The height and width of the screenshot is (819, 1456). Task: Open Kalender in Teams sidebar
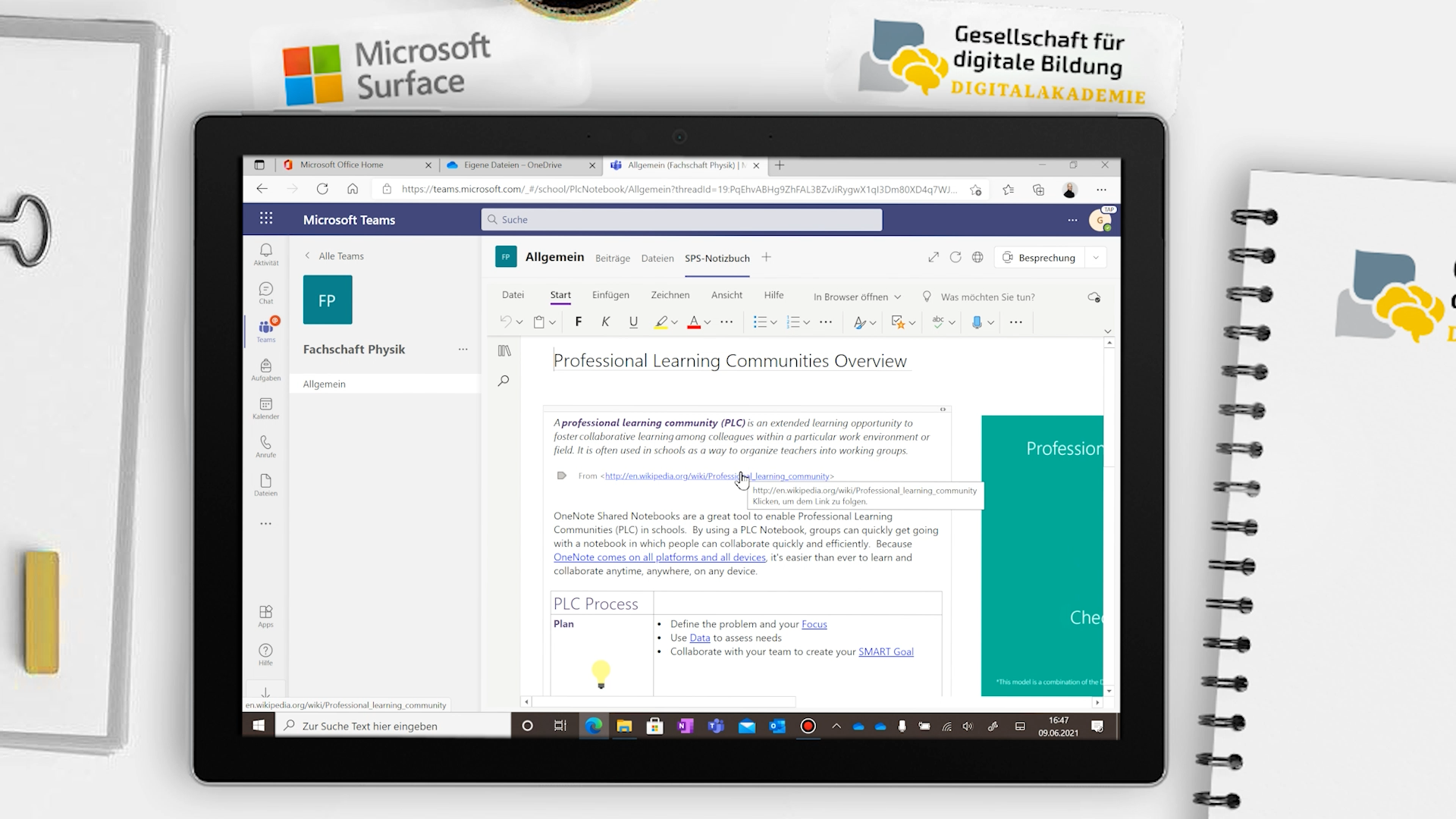coord(266,408)
